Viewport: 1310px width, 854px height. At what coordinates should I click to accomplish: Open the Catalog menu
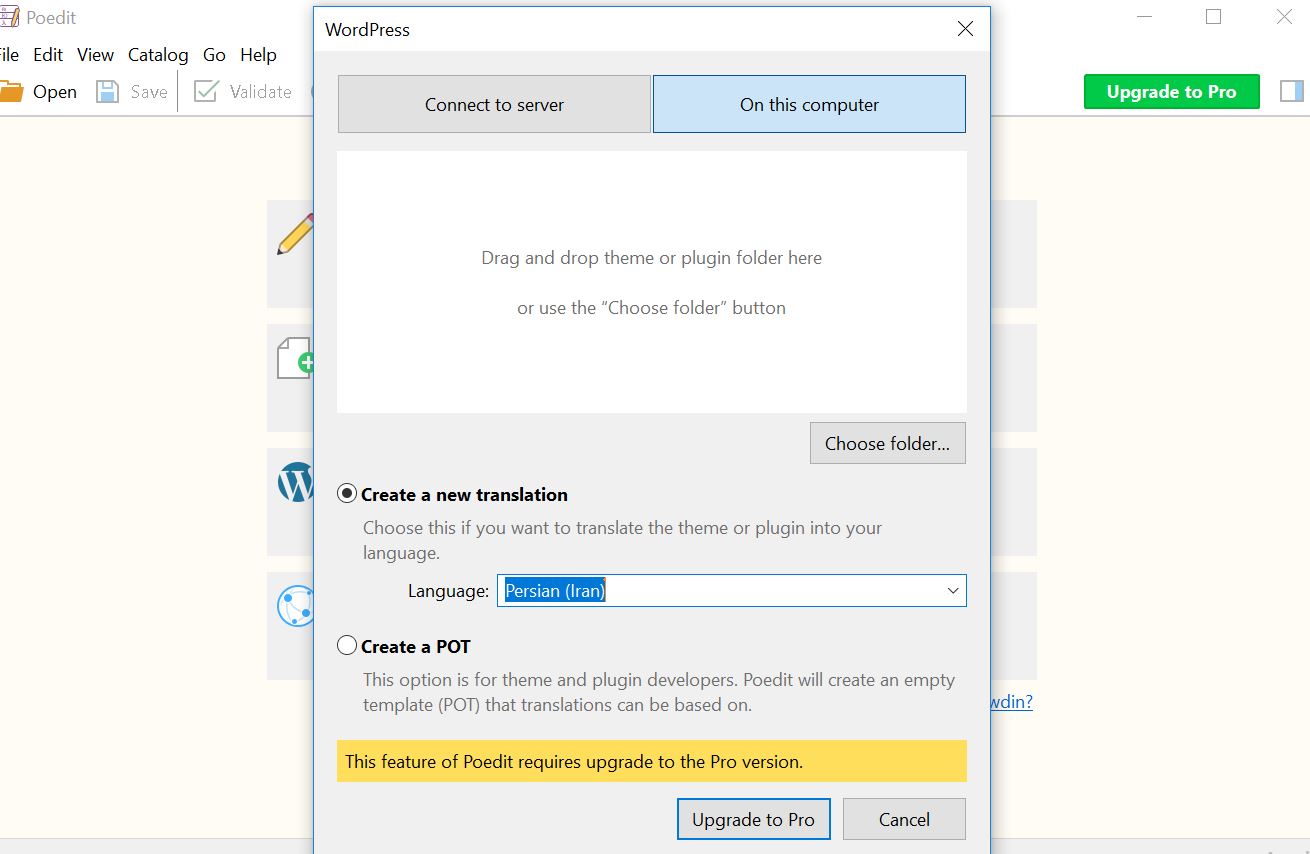tap(158, 55)
